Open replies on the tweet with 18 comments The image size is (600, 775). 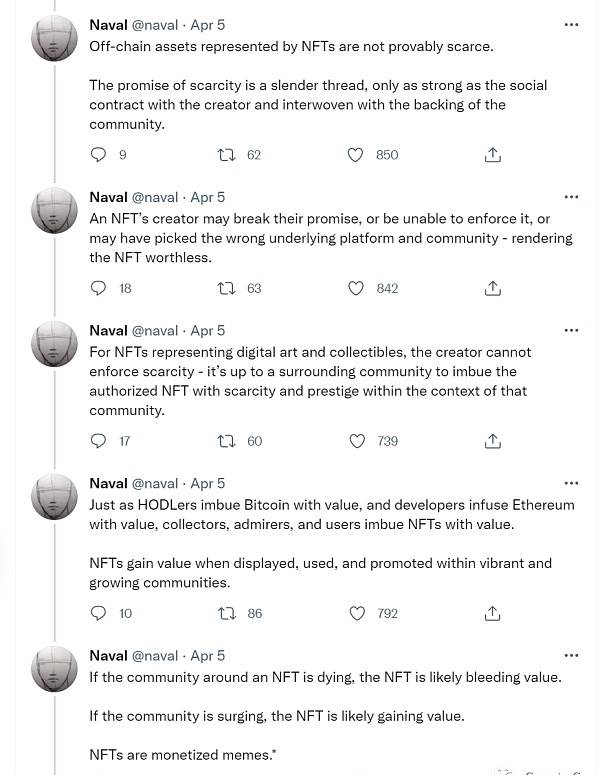point(98,288)
